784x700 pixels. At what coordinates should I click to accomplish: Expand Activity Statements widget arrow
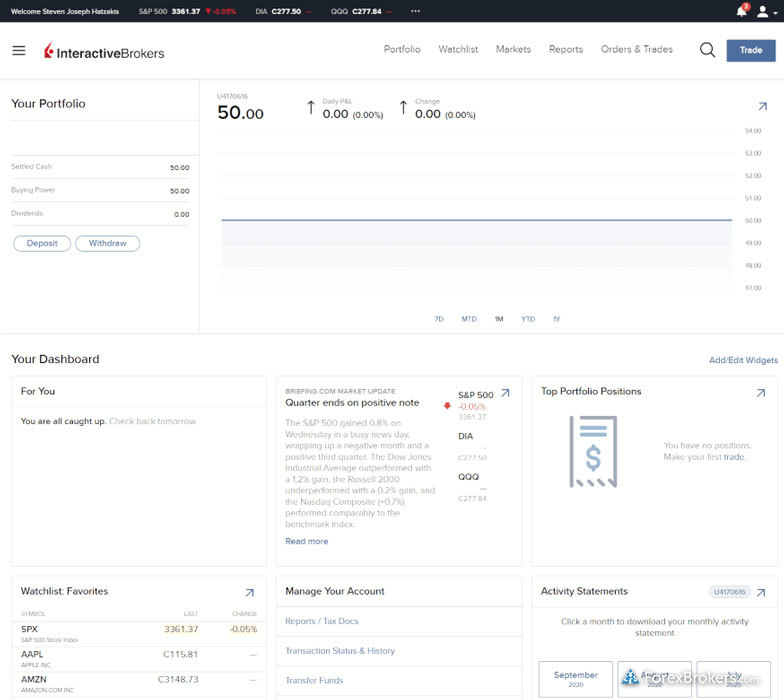[x=760, y=592]
